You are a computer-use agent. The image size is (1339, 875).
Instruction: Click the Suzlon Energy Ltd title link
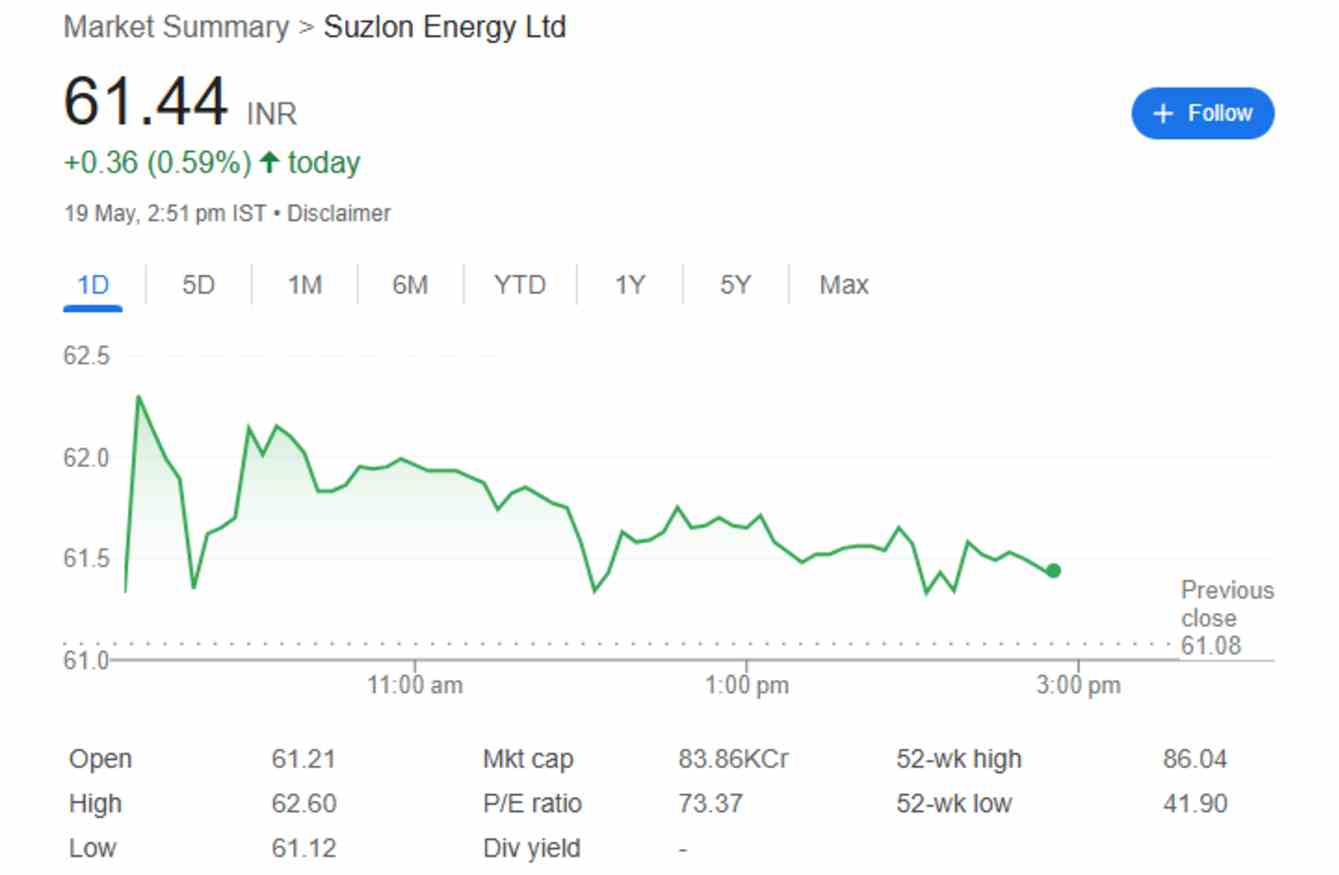[445, 27]
